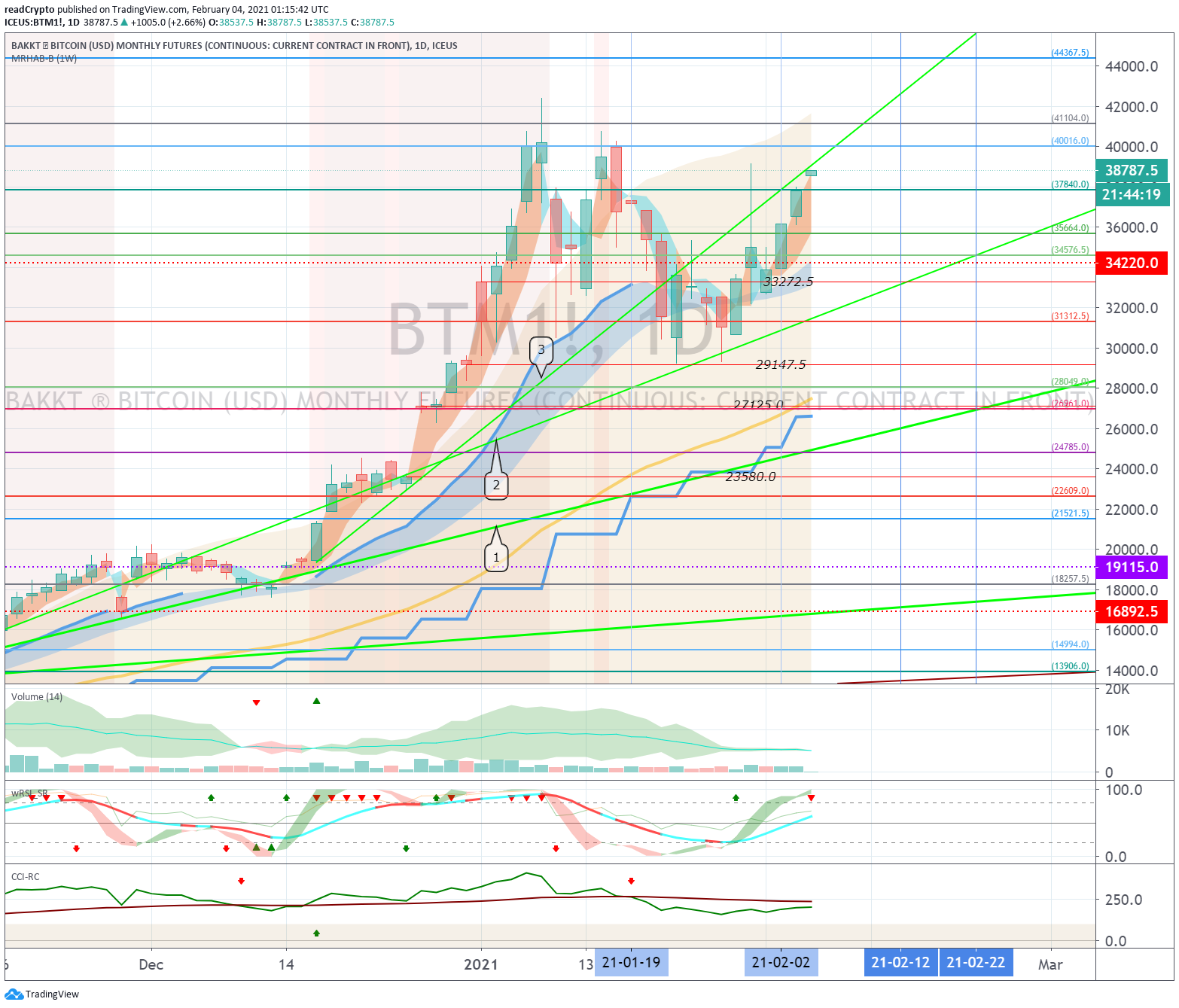Image resolution: width=1179 pixels, height=1008 pixels.
Task: Click the Dec label on time axis
Action: [151, 964]
